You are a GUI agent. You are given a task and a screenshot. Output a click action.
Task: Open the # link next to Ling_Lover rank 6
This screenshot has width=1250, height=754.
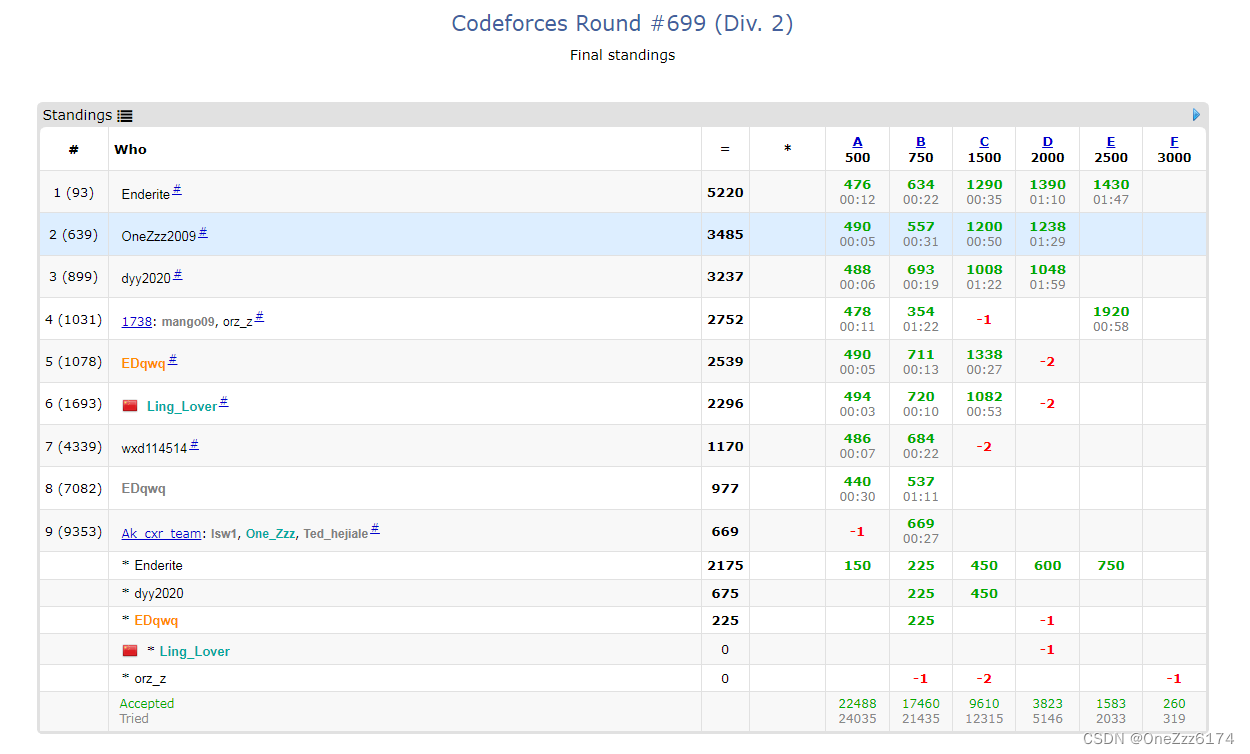(x=224, y=402)
